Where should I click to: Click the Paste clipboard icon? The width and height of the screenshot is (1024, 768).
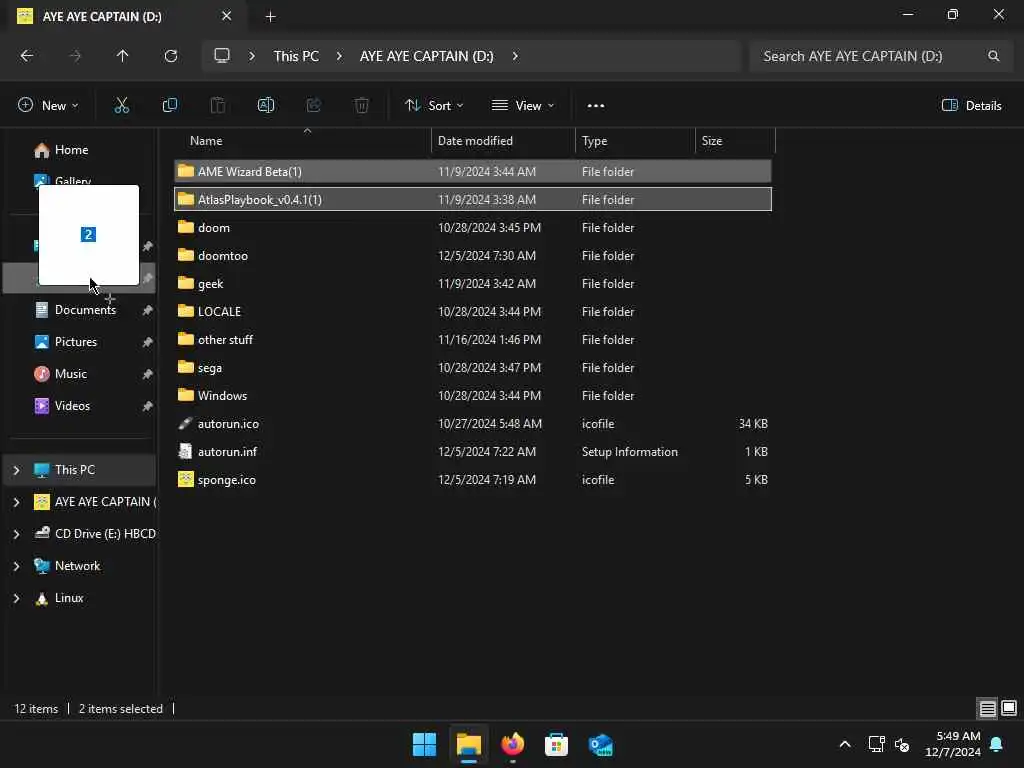pos(217,105)
